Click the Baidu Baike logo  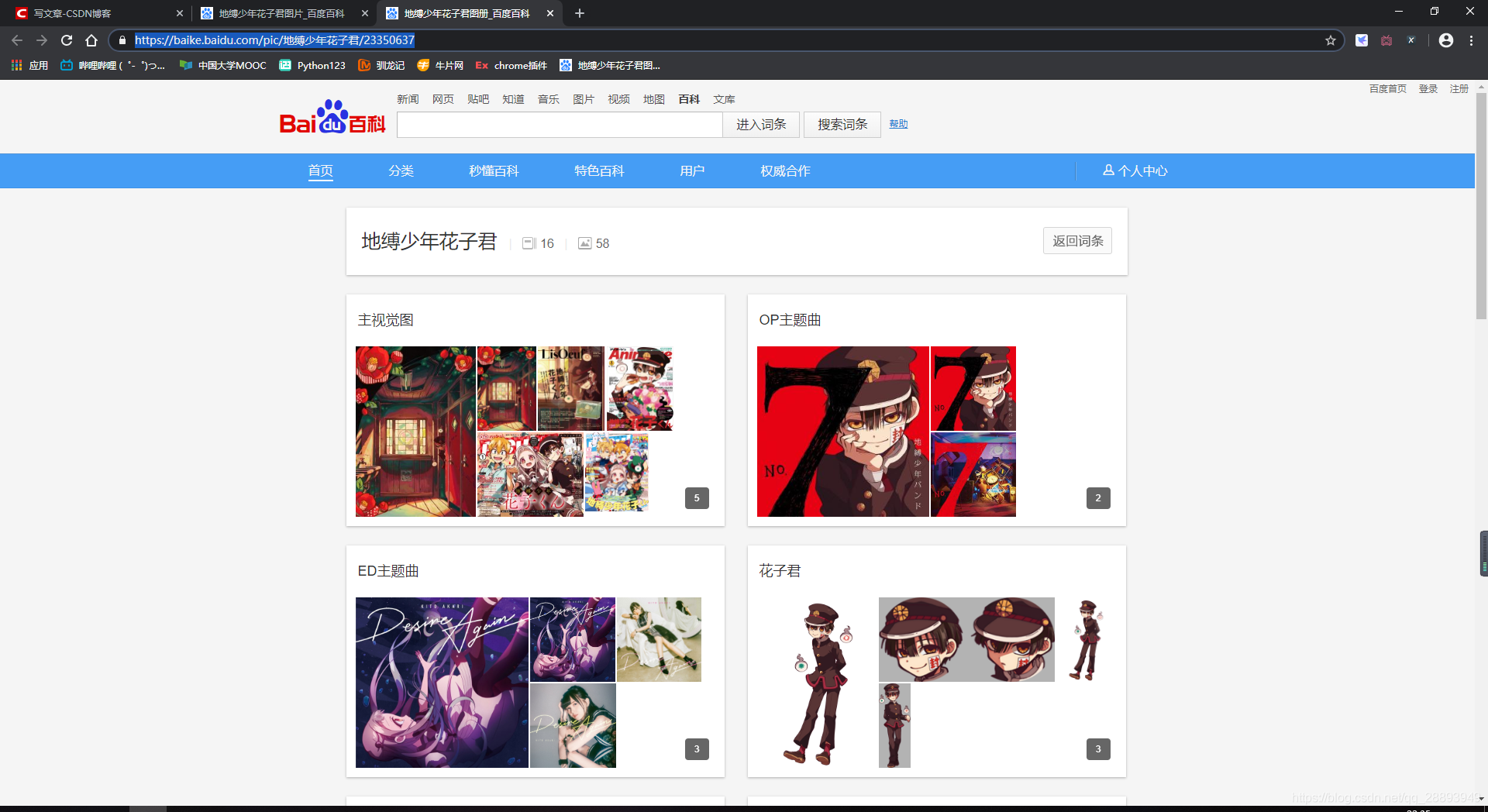click(332, 117)
